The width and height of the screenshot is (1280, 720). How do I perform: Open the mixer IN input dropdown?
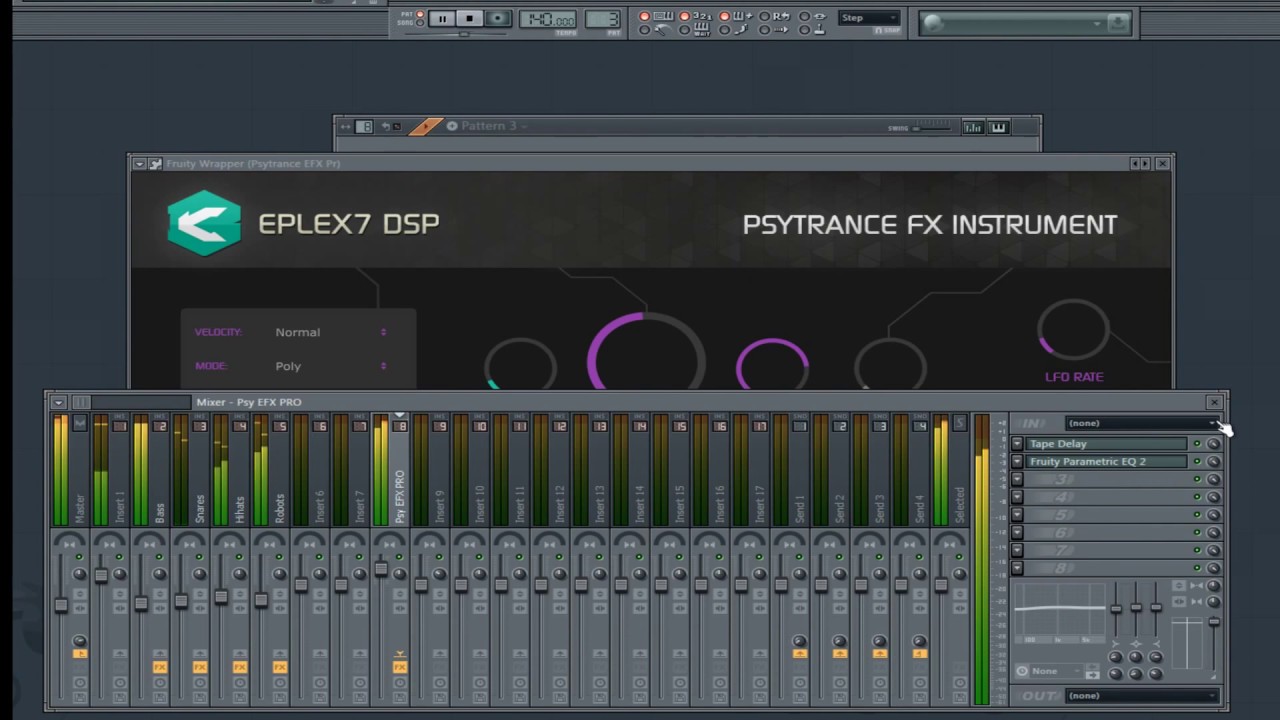point(1141,423)
